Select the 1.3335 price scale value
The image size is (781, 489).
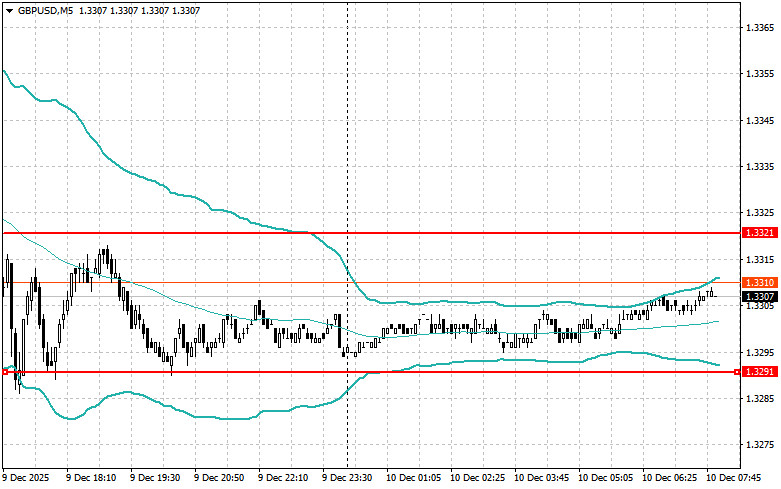point(760,167)
